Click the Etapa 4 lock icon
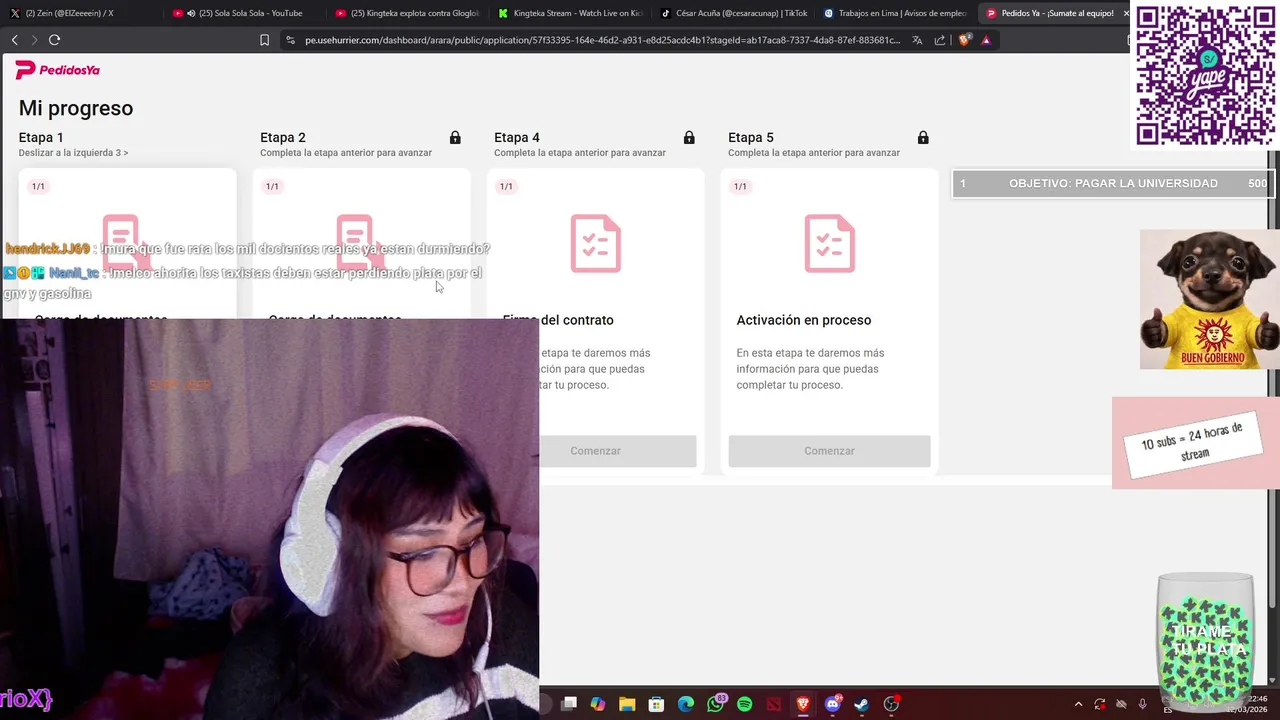1280x720 pixels. point(689,138)
